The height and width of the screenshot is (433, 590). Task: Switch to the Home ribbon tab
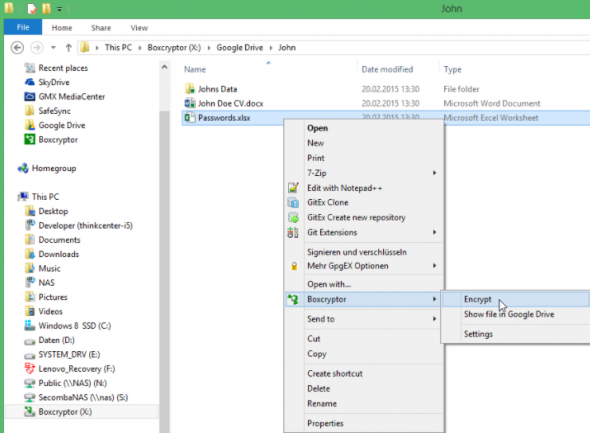(x=62, y=28)
